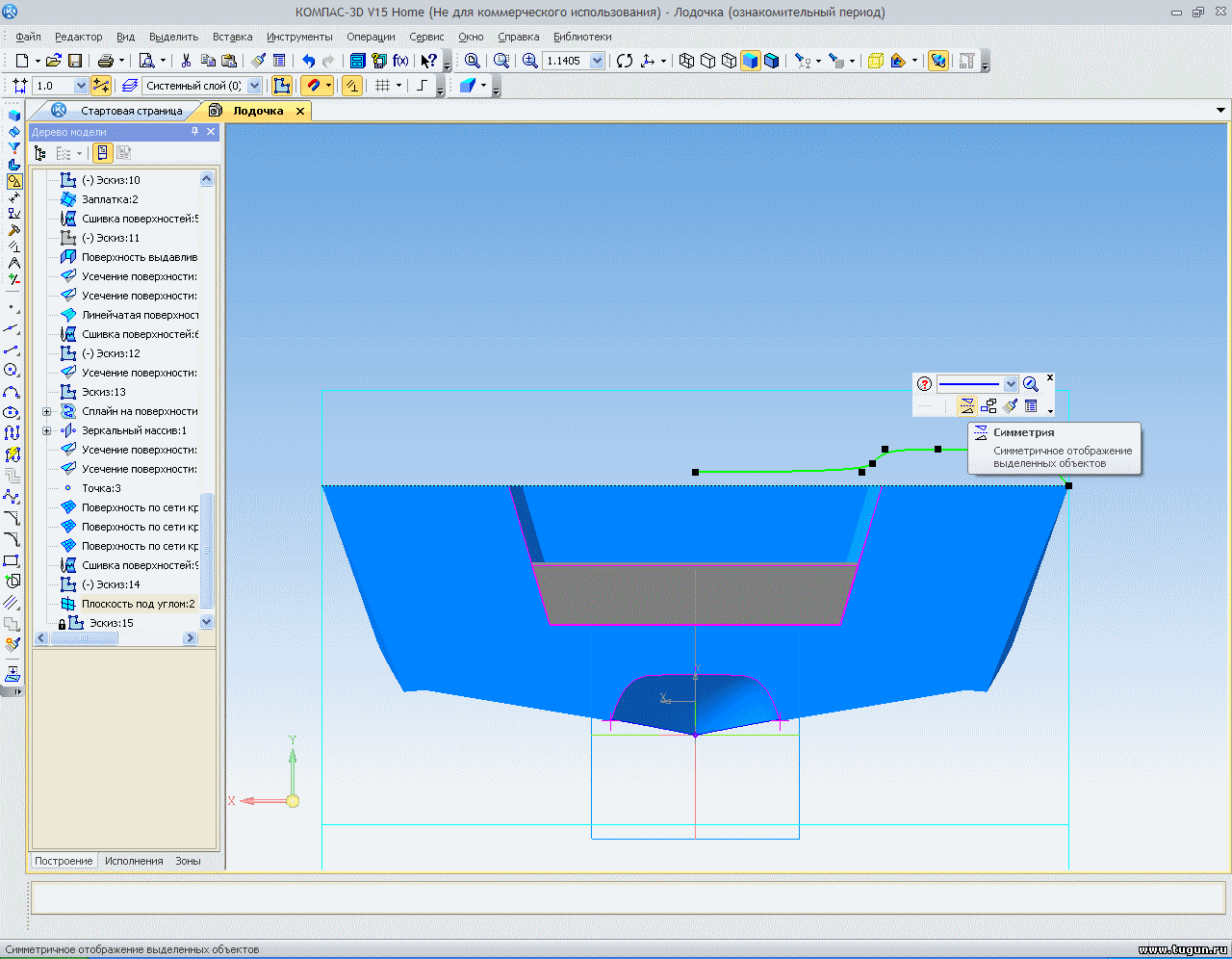
Task: Click the context help arrow-question icon
Action: 429,61
